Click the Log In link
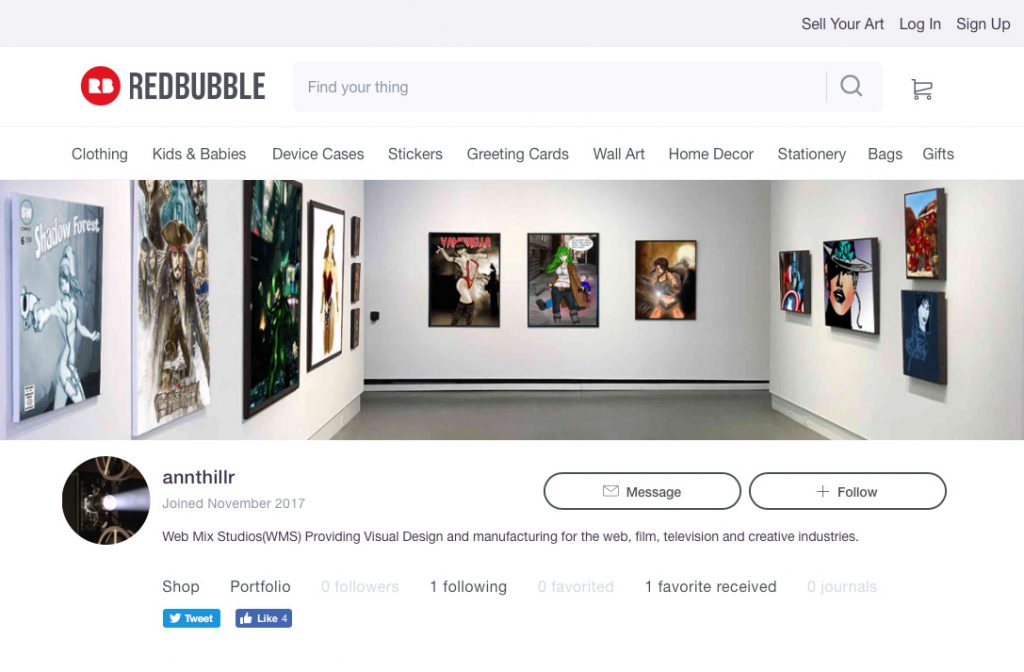 [920, 24]
